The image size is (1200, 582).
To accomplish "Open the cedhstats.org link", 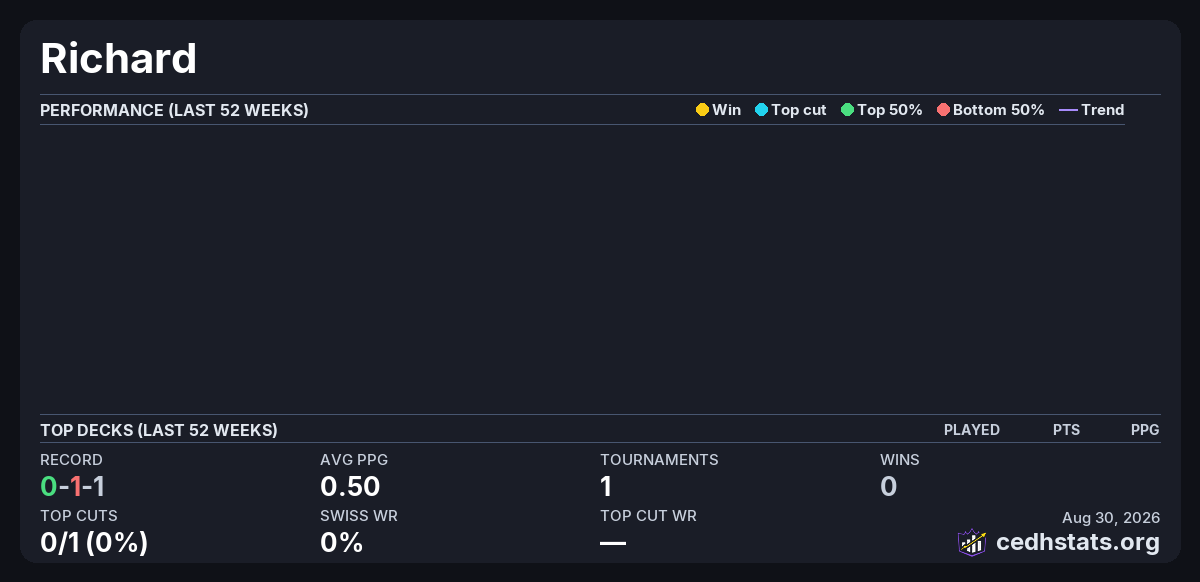I will pos(1078,542).
